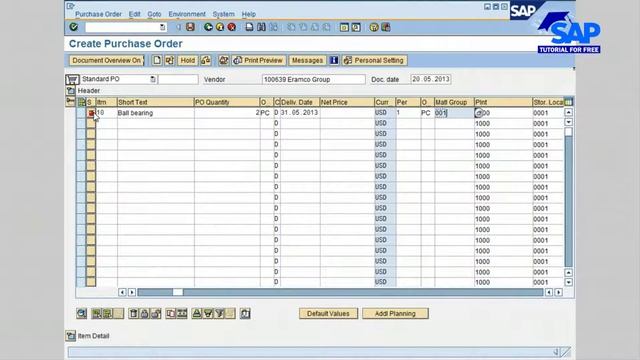Click the Print icon in the standard toolbar
Image resolution: width=640 pixels, height=360 pixels.
(249, 27)
